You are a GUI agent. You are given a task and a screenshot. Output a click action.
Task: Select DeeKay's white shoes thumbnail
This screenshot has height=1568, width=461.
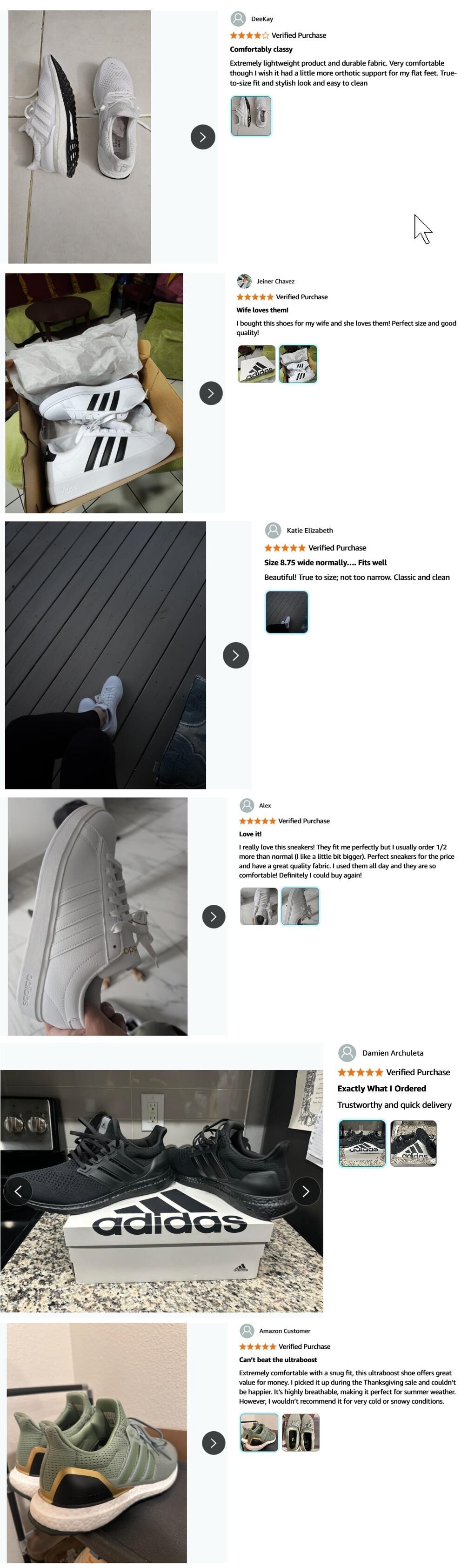[251, 115]
